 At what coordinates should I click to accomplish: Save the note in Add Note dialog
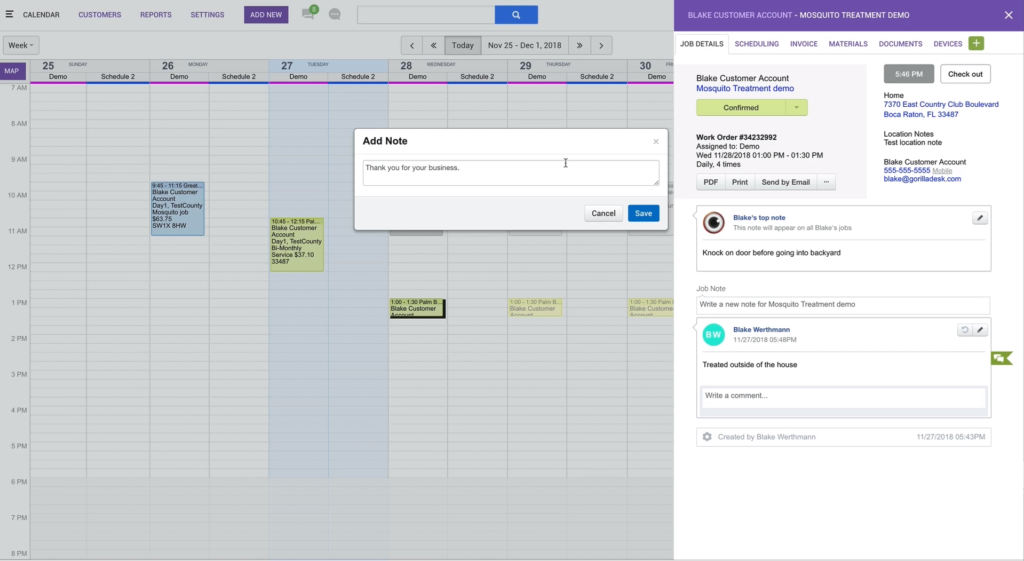643,213
